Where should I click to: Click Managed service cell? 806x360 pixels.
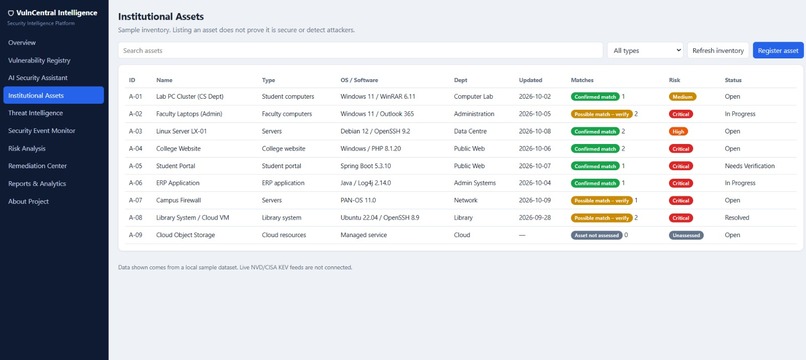[363, 235]
